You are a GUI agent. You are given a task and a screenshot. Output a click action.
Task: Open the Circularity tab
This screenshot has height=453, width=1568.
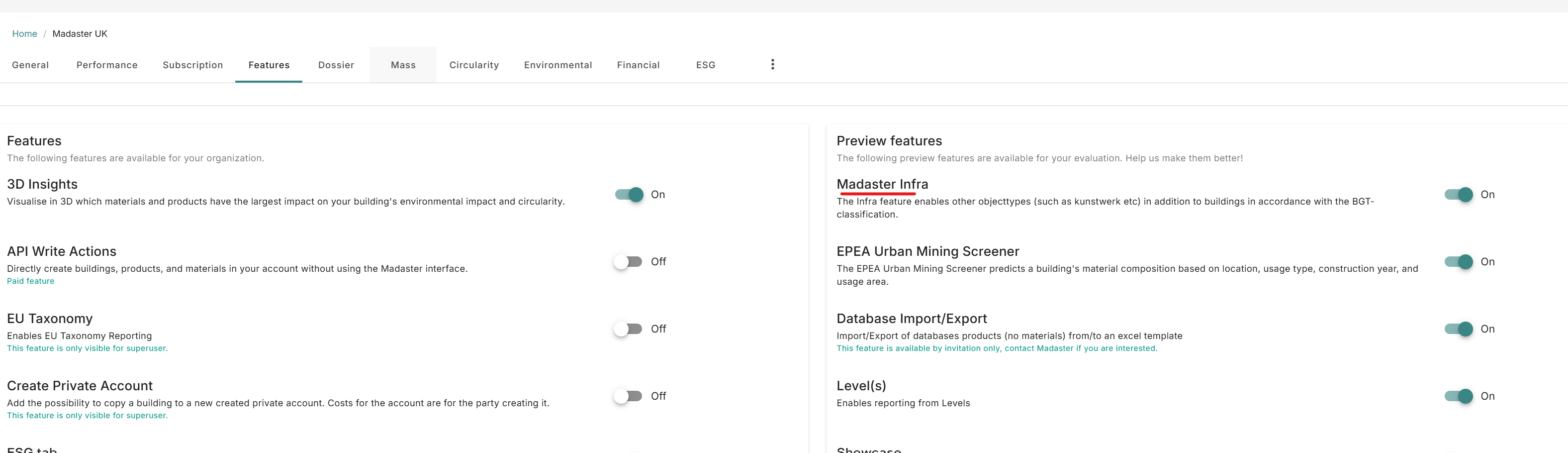pyautogui.click(x=474, y=65)
